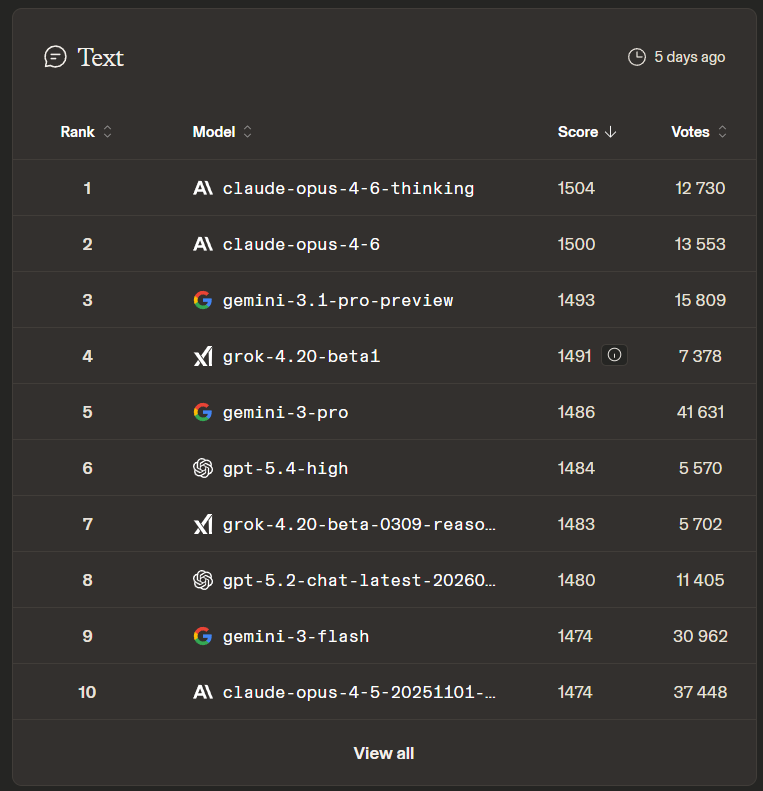Select gpt-5.2-chat-latest-20260… model name
This screenshot has height=791, width=763.
point(359,581)
